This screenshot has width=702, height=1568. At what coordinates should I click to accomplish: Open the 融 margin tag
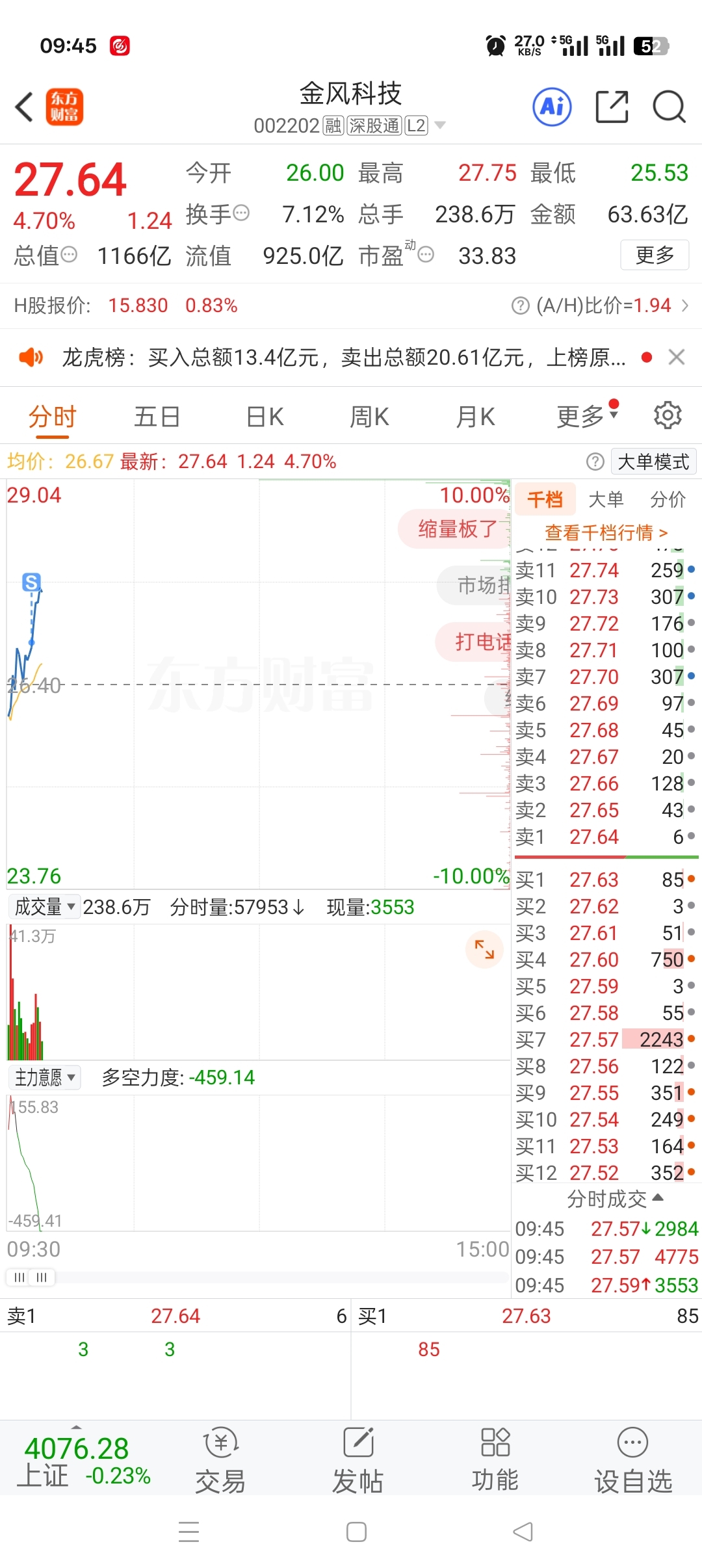333,125
